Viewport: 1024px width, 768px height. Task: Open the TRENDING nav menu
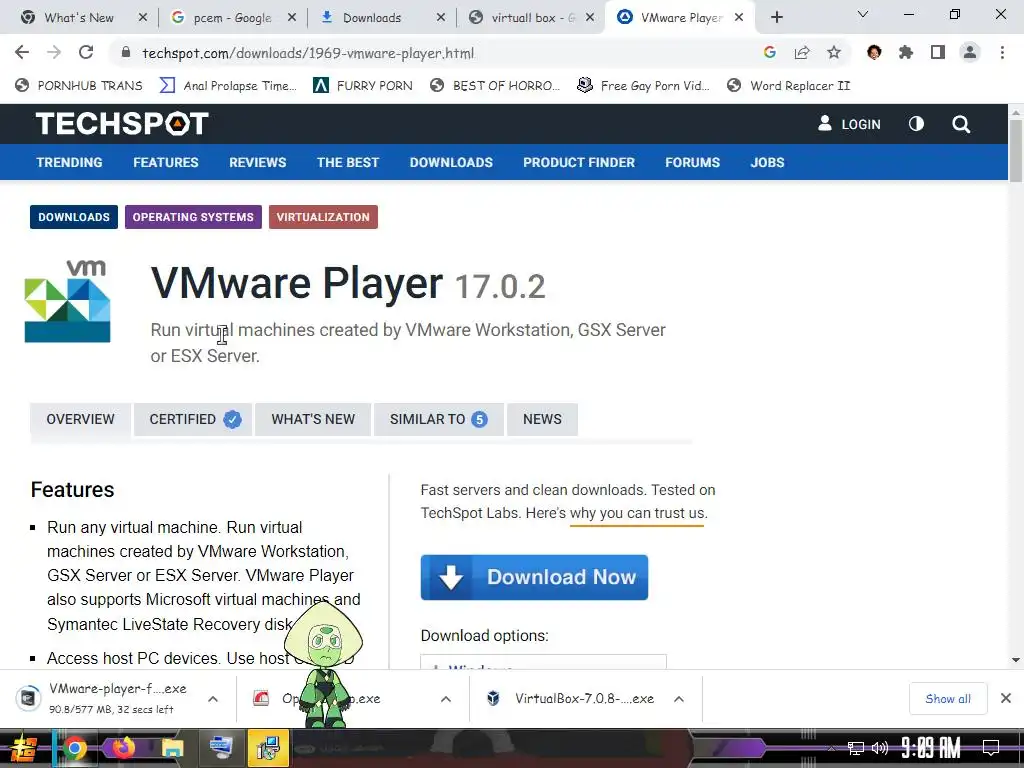(x=69, y=162)
